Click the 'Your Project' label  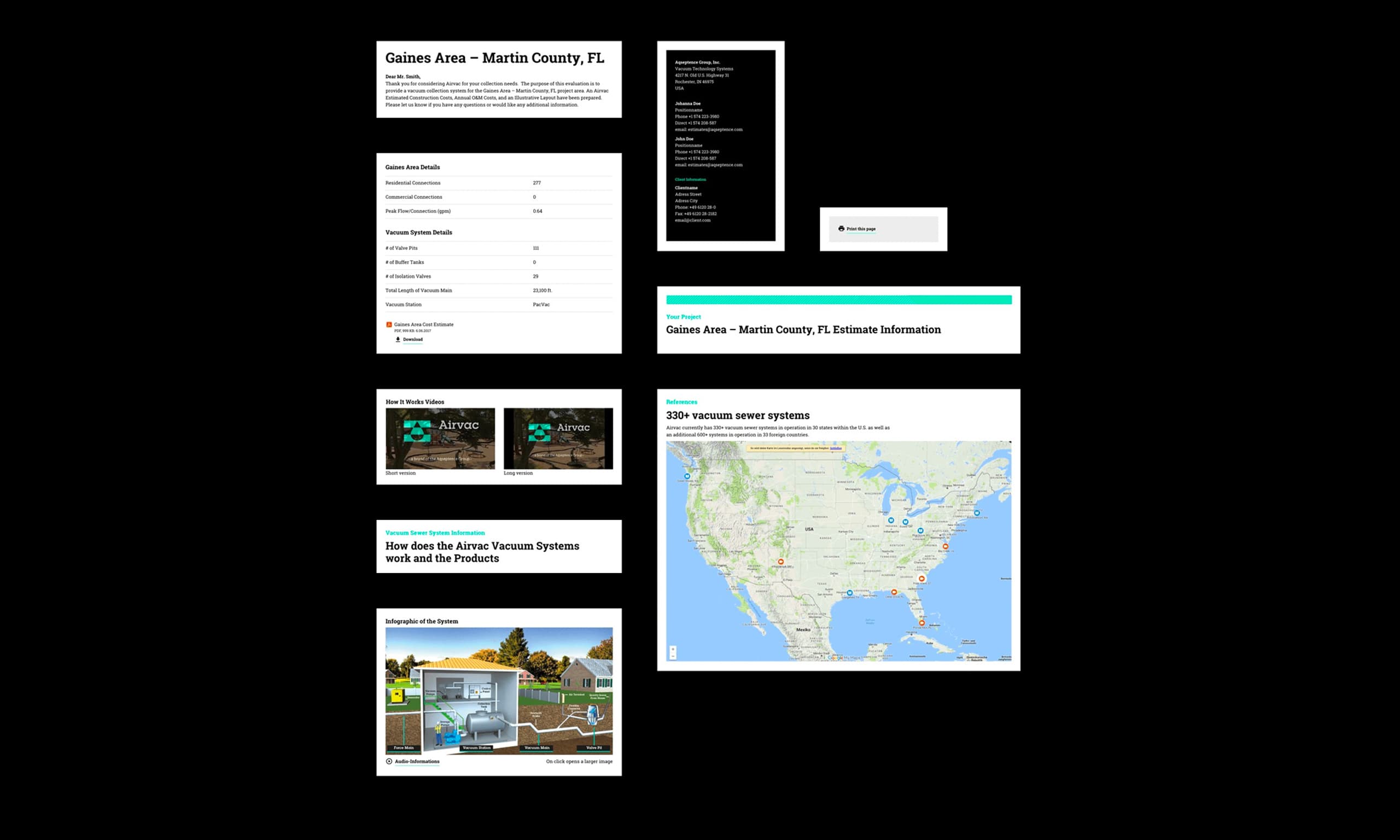pos(683,317)
